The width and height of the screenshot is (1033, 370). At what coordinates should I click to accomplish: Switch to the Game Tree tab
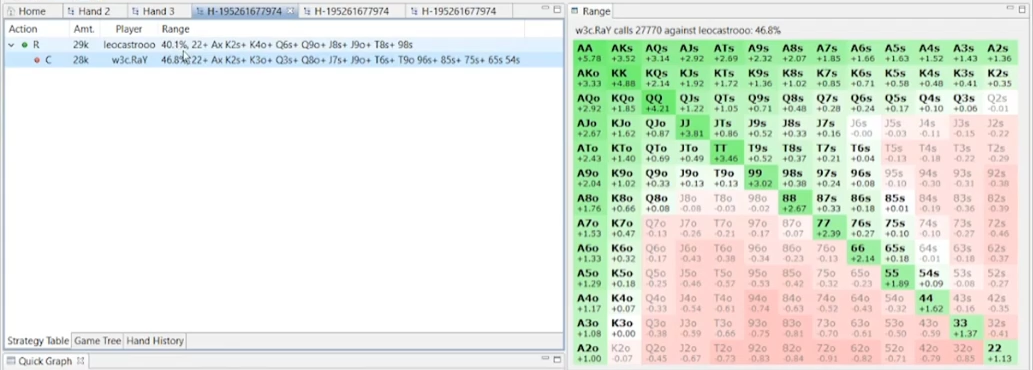[98, 340]
